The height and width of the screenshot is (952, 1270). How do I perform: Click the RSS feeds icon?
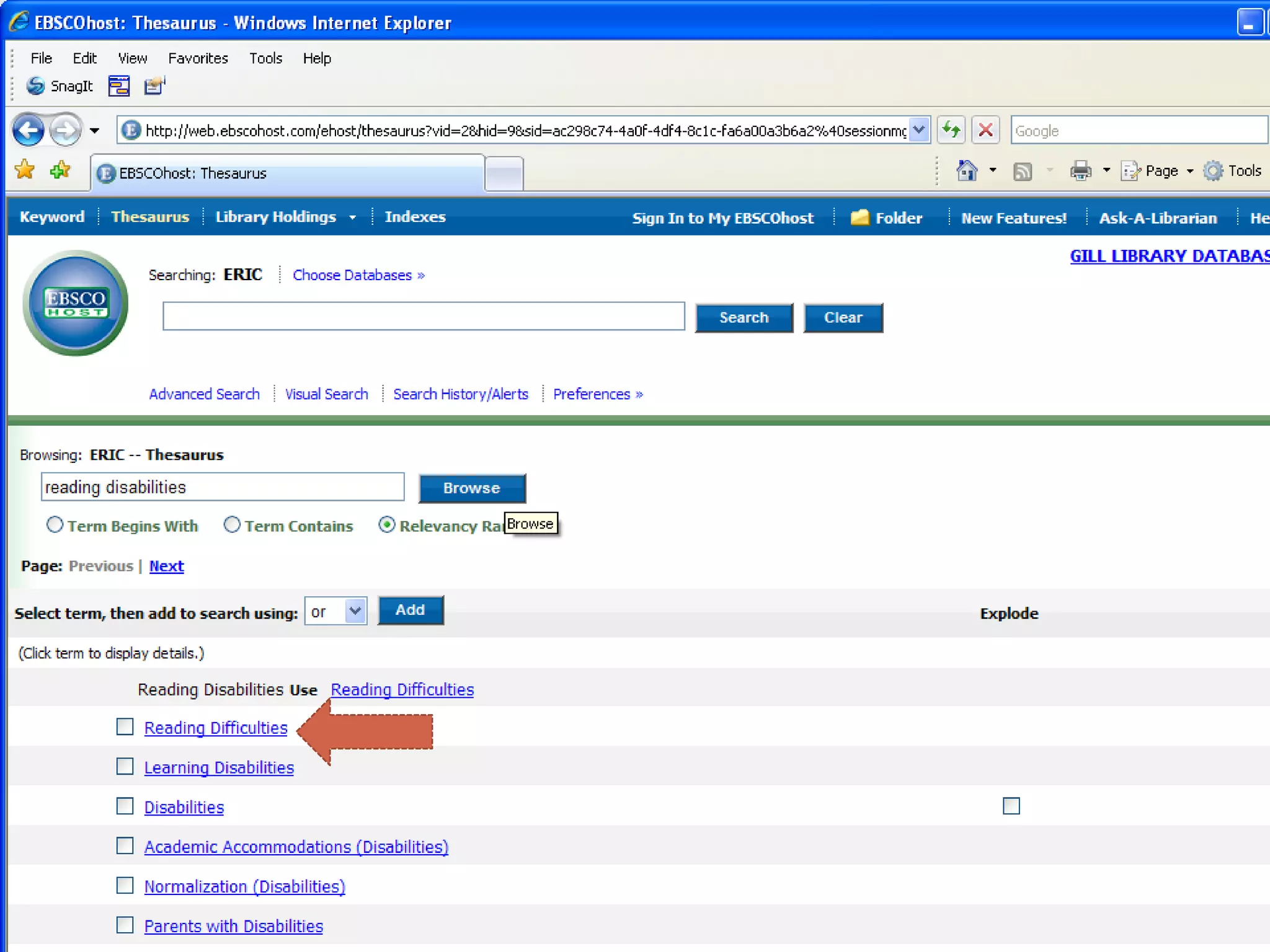(1022, 171)
